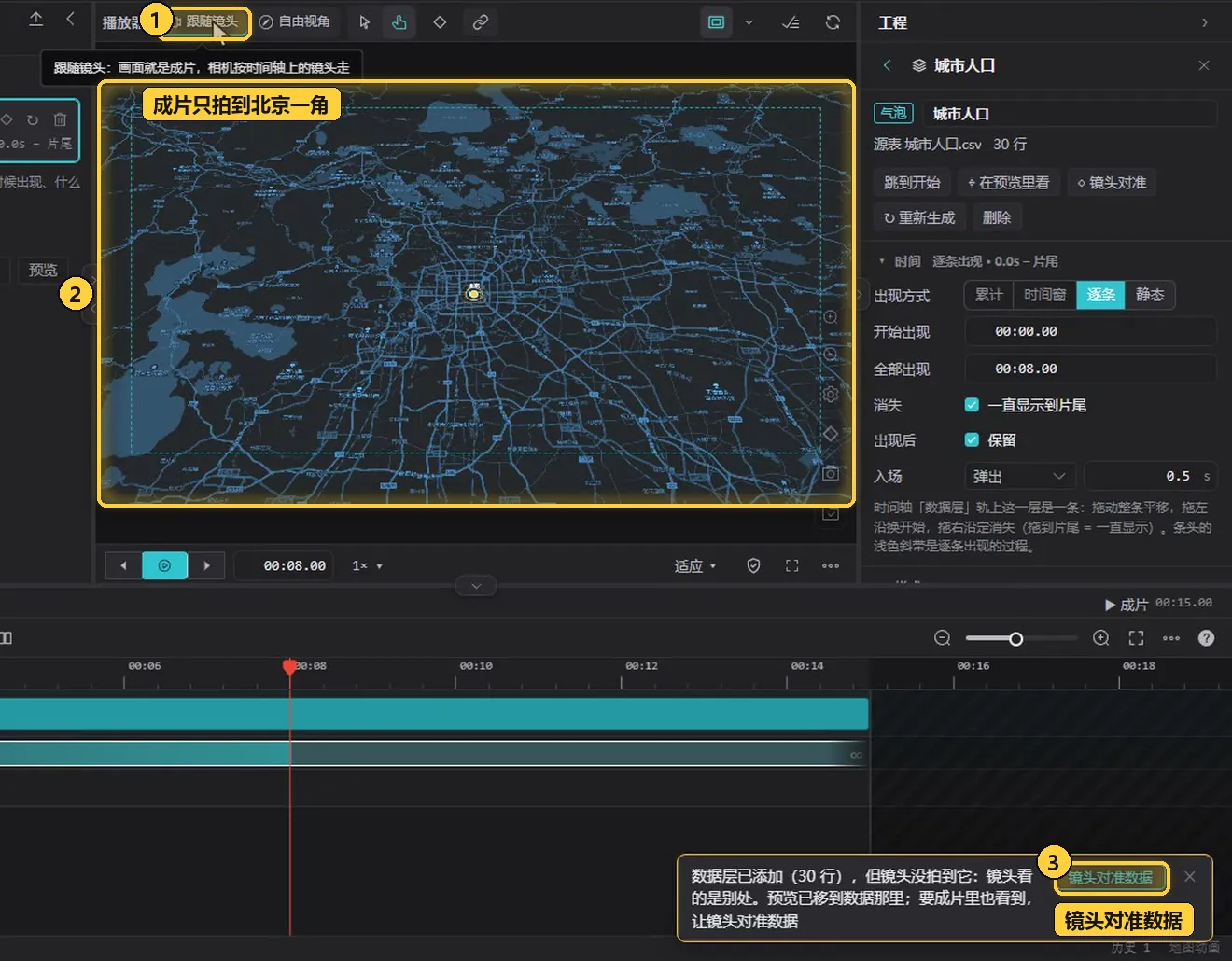Viewport: 1232px width, 961px height.
Task: Click the chain link tool icon
Action: pyautogui.click(x=480, y=22)
